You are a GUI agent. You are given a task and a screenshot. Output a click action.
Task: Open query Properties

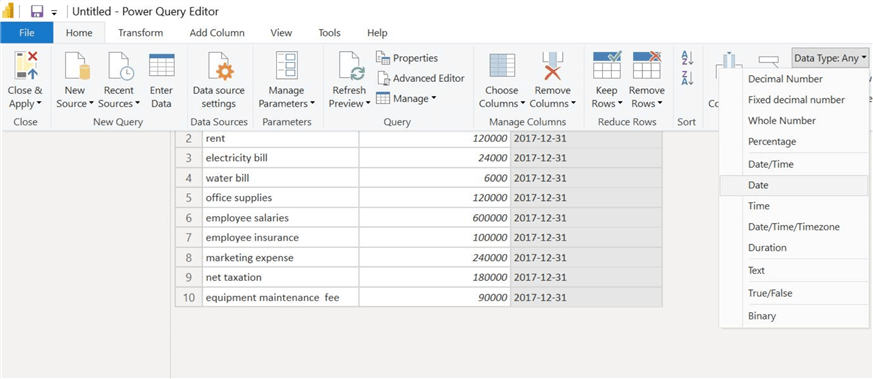[x=407, y=58]
